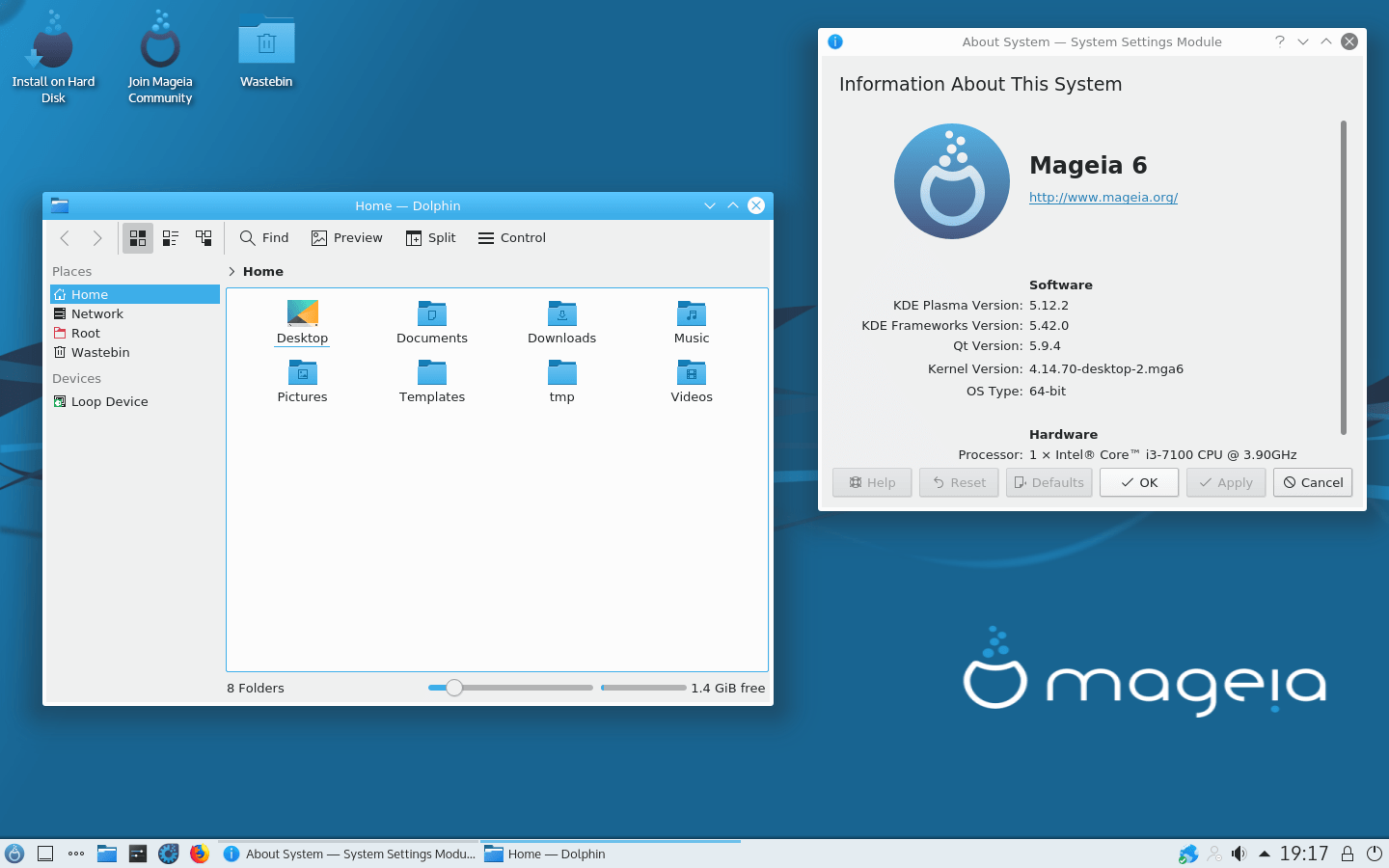
Task: Click the question mark in About System title bar
Action: (x=1280, y=41)
